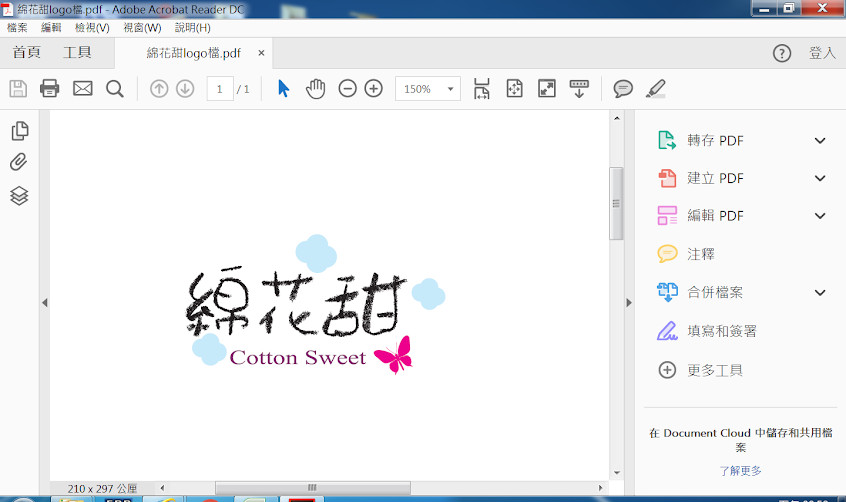Click the horizontal scrollbar thumb
846x502 pixels.
coord(313,488)
